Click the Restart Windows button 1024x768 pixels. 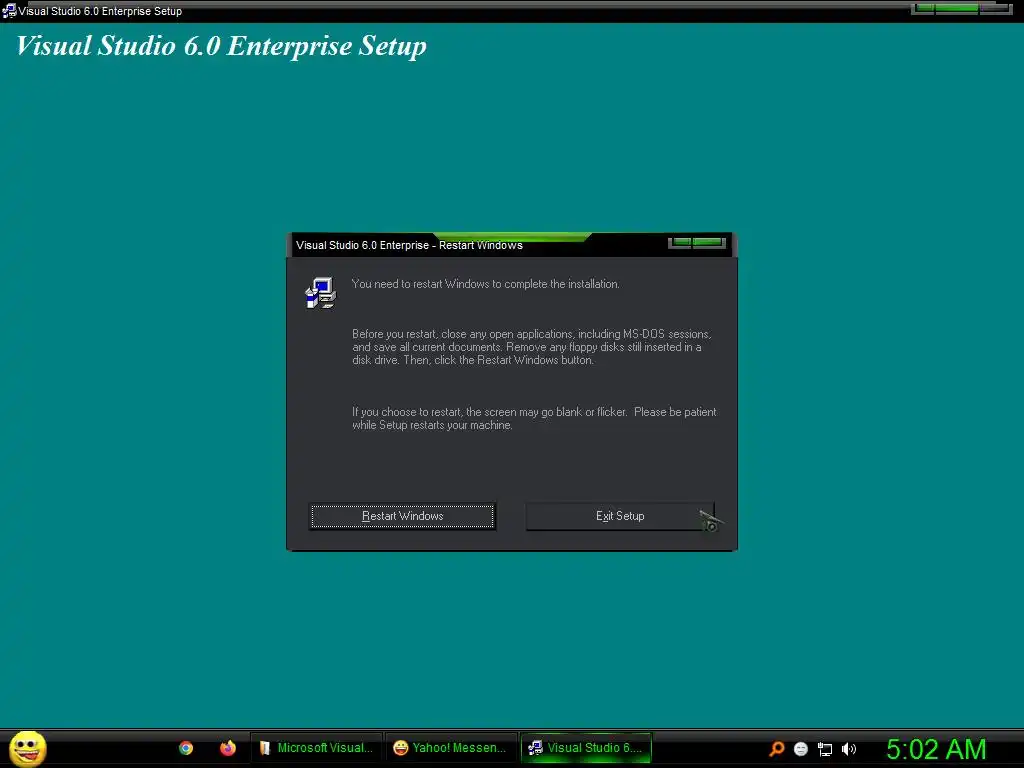coord(402,516)
